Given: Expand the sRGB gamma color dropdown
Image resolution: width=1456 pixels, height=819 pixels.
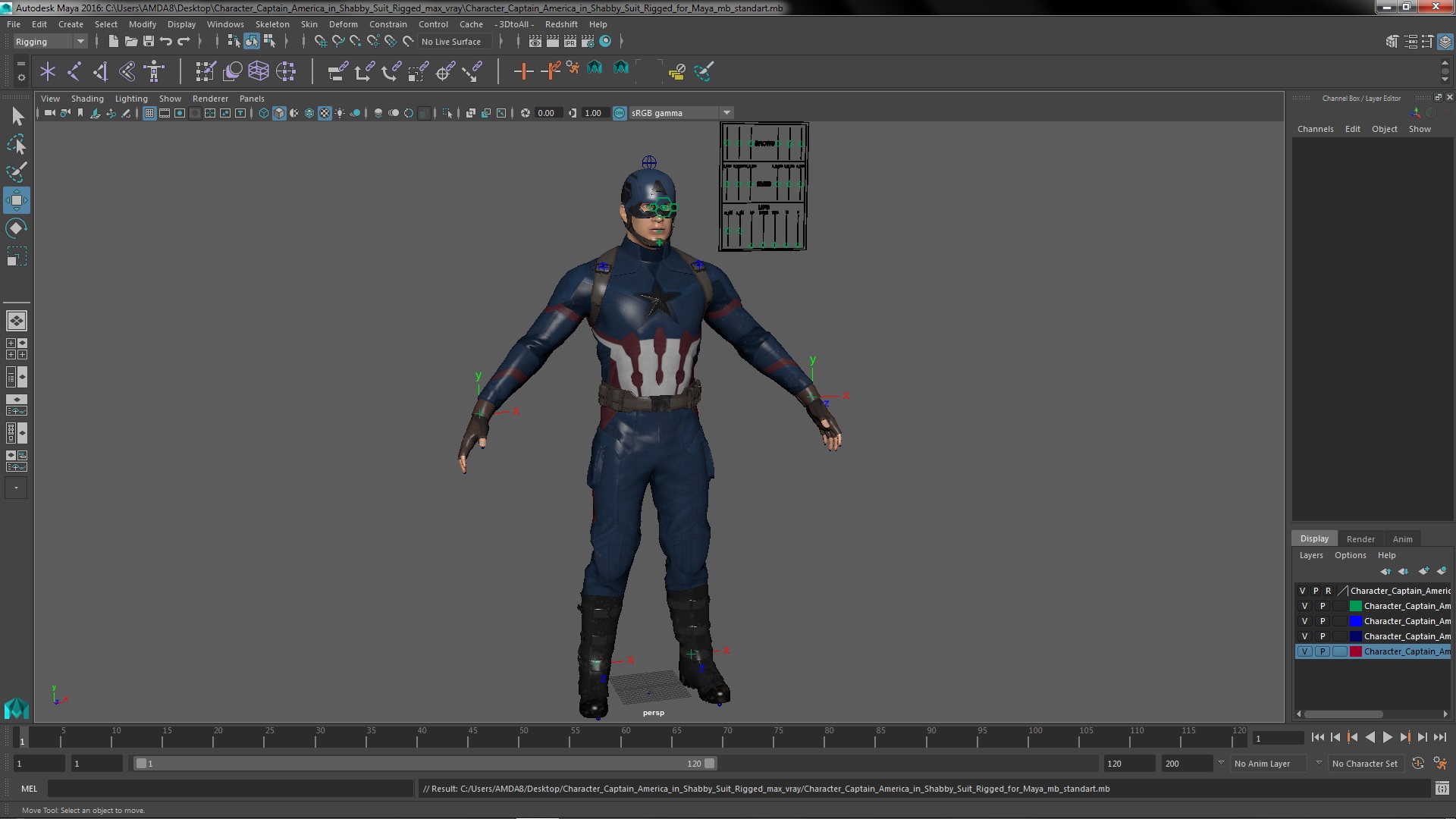Looking at the screenshot, I should pyautogui.click(x=726, y=112).
